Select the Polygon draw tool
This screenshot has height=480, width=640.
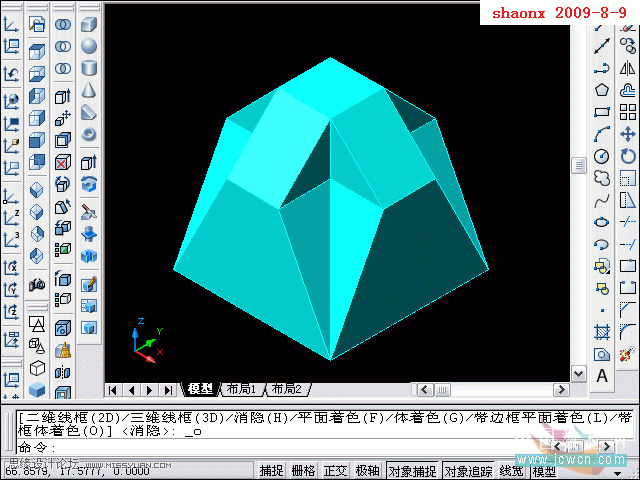(602, 90)
